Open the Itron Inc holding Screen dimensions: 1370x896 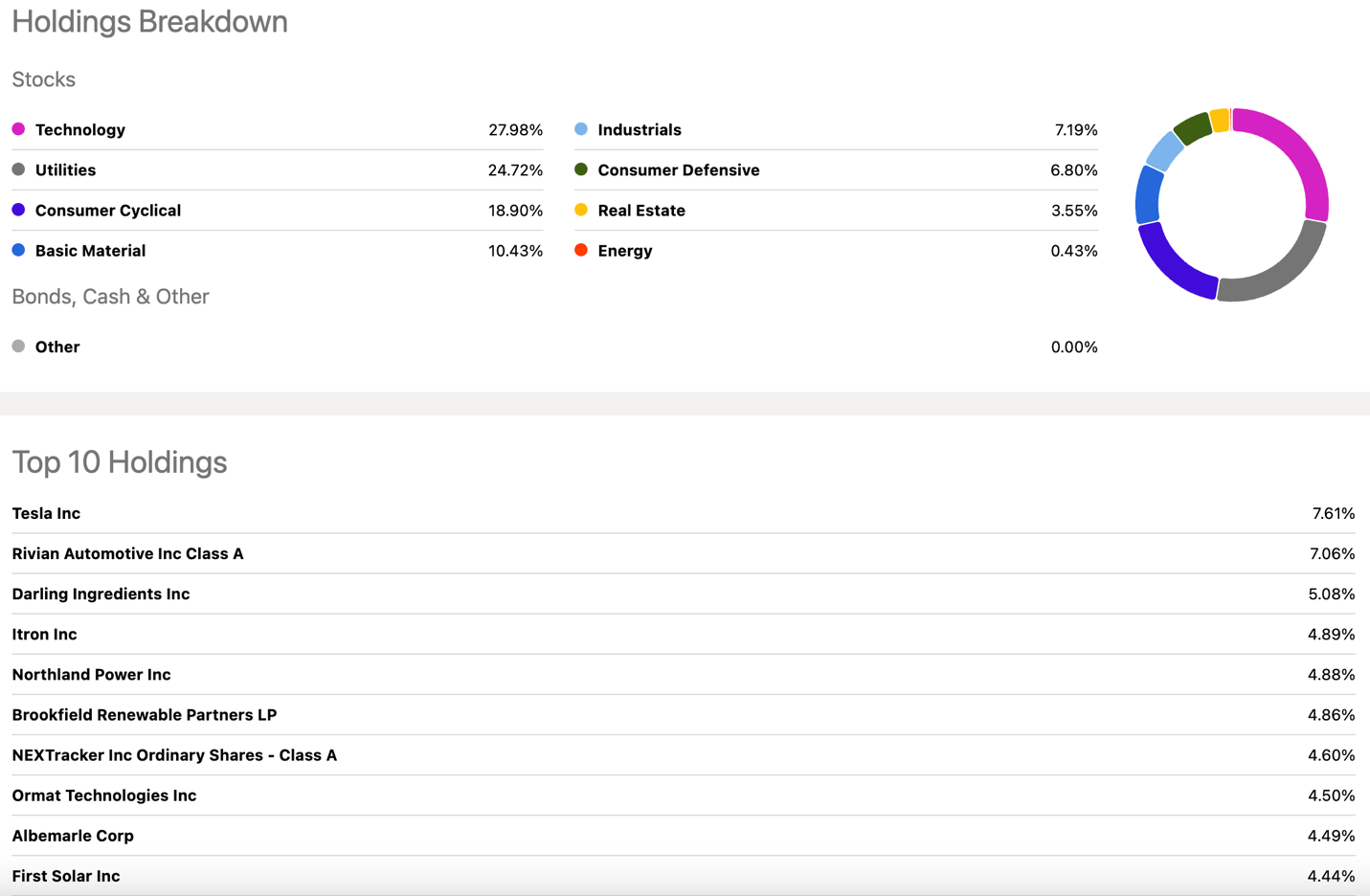[x=44, y=634]
